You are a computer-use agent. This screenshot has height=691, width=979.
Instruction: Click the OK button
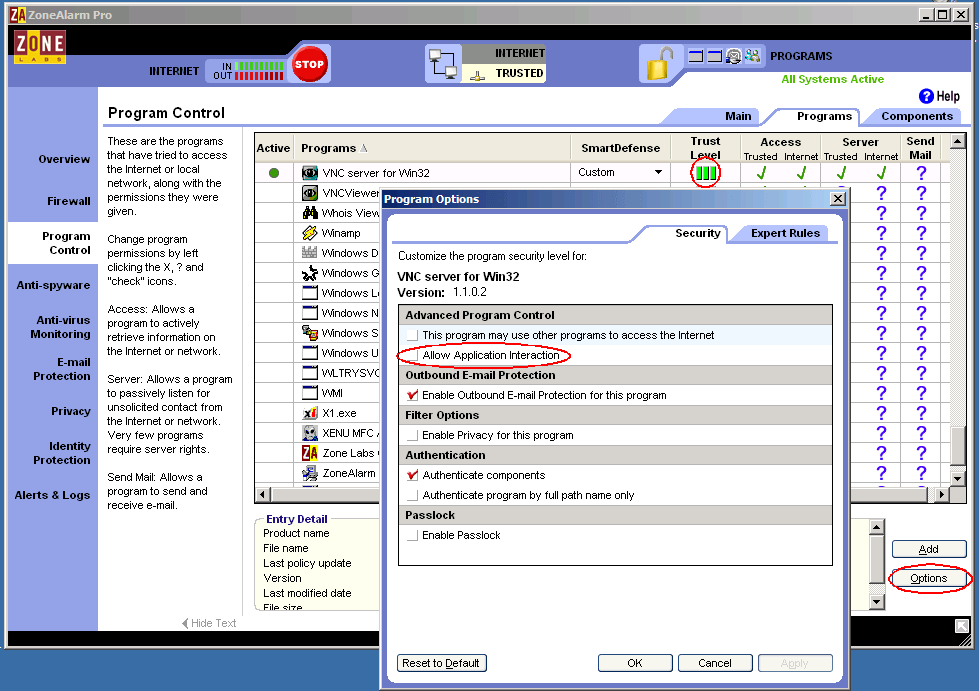click(635, 663)
